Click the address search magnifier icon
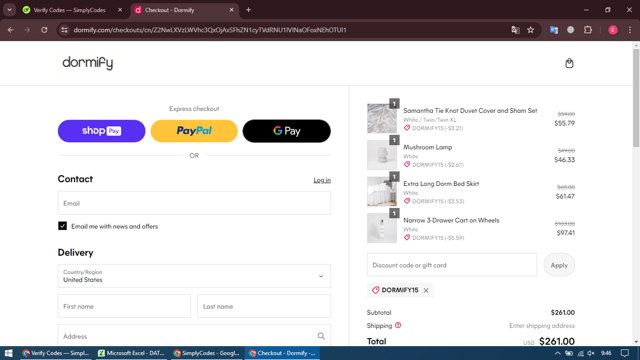The image size is (640, 360). coord(321,336)
